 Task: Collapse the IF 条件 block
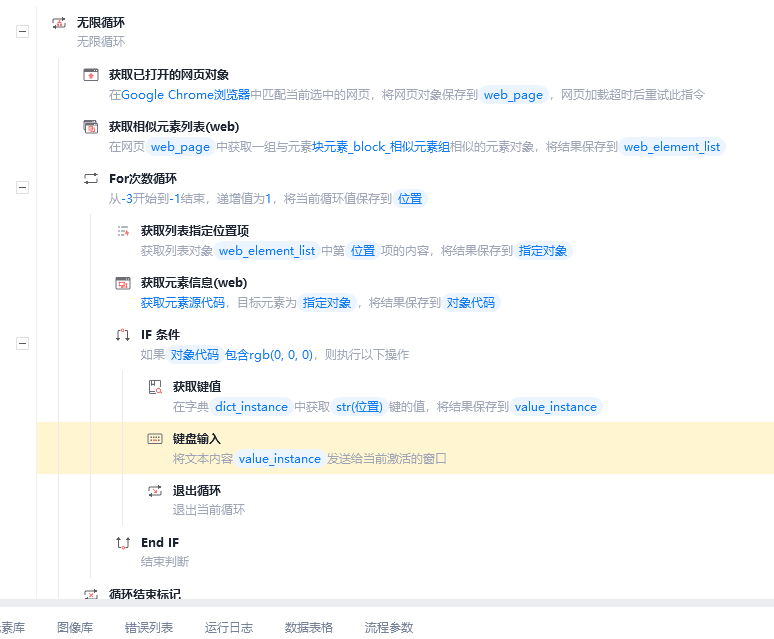pyautogui.click(x=22, y=343)
